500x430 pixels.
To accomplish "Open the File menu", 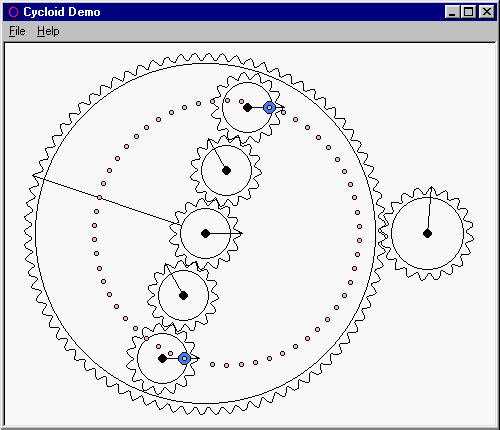I will (x=17, y=31).
